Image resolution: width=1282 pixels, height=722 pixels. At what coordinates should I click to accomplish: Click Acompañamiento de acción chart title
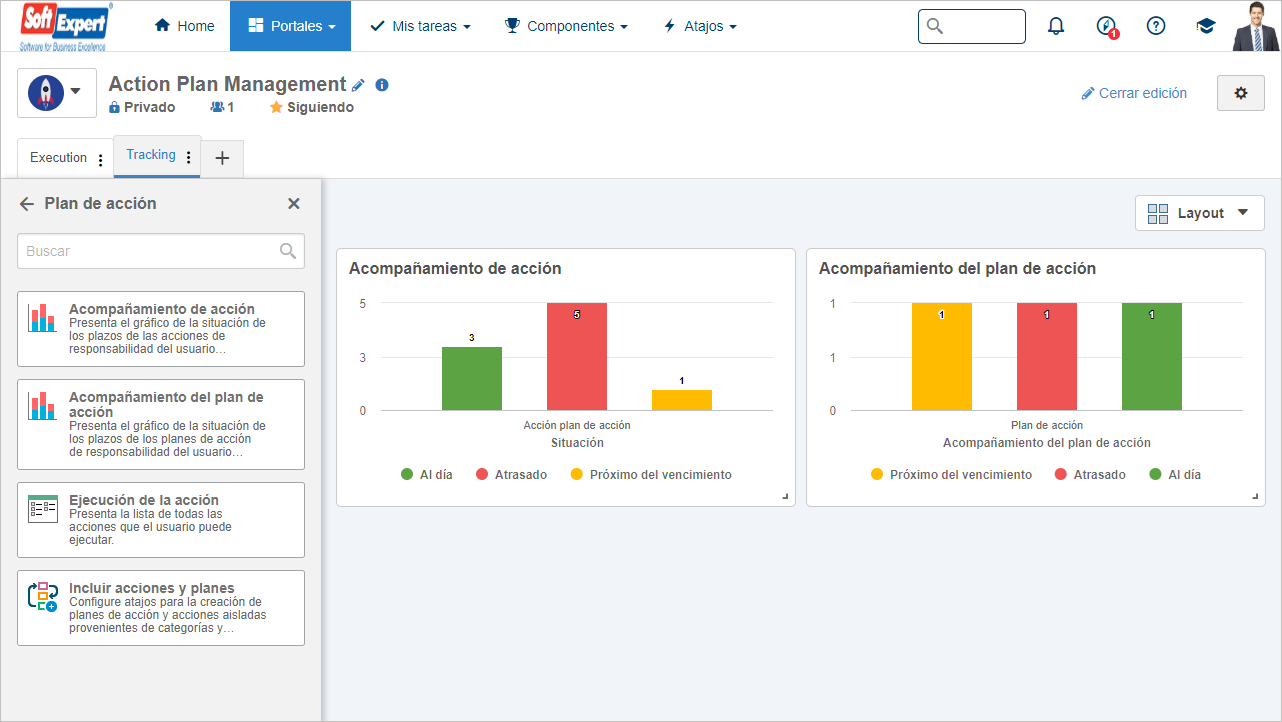(455, 269)
